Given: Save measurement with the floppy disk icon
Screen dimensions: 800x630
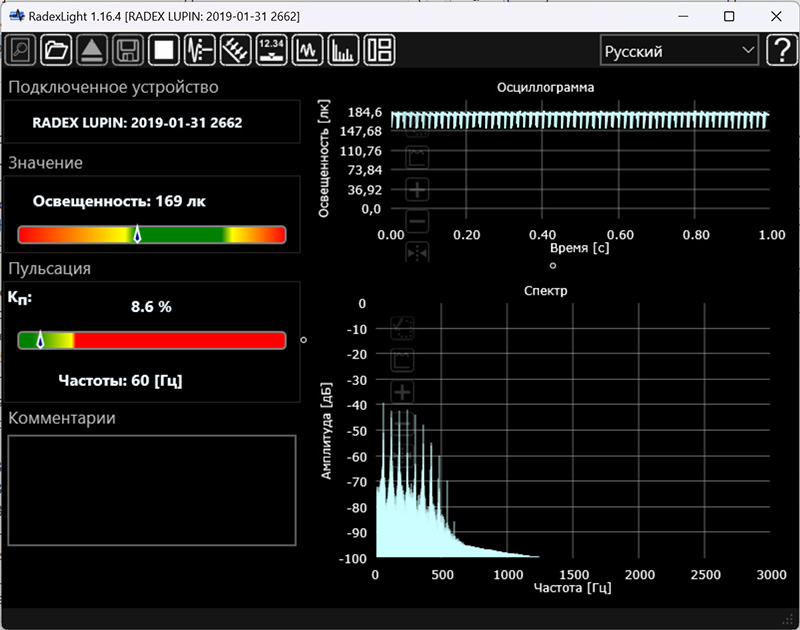Looking at the screenshot, I should (x=127, y=50).
